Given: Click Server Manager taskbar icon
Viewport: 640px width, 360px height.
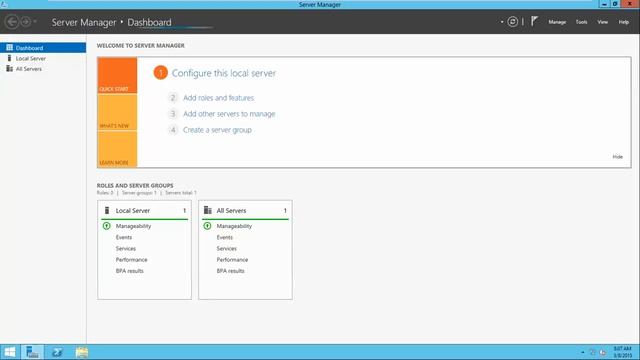Looking at the screenshot, I should pyautogui.click(x=32, y=352).
